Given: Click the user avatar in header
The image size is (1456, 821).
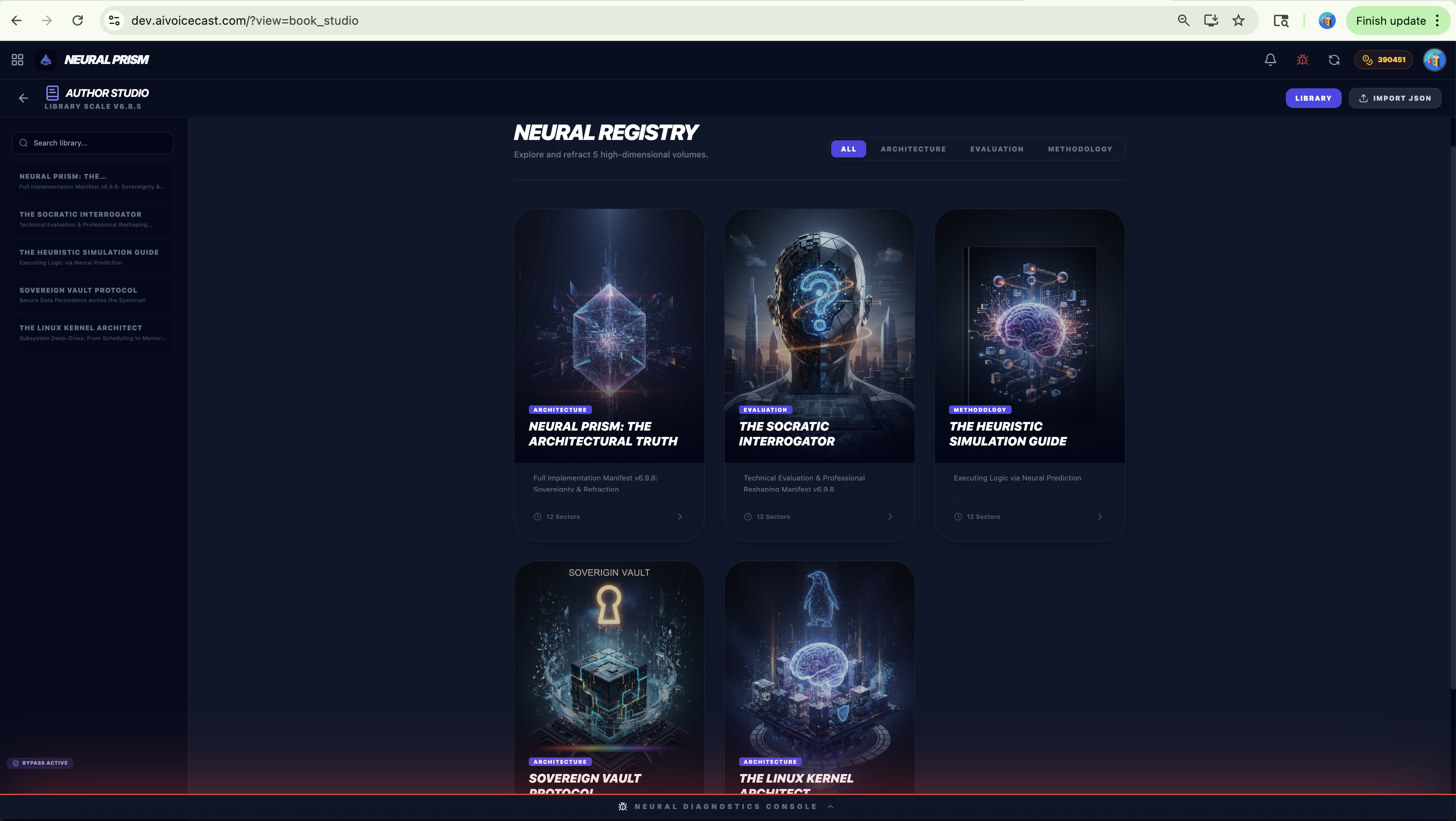Looking at the screenshot, I should click(x=1435, y=59).
